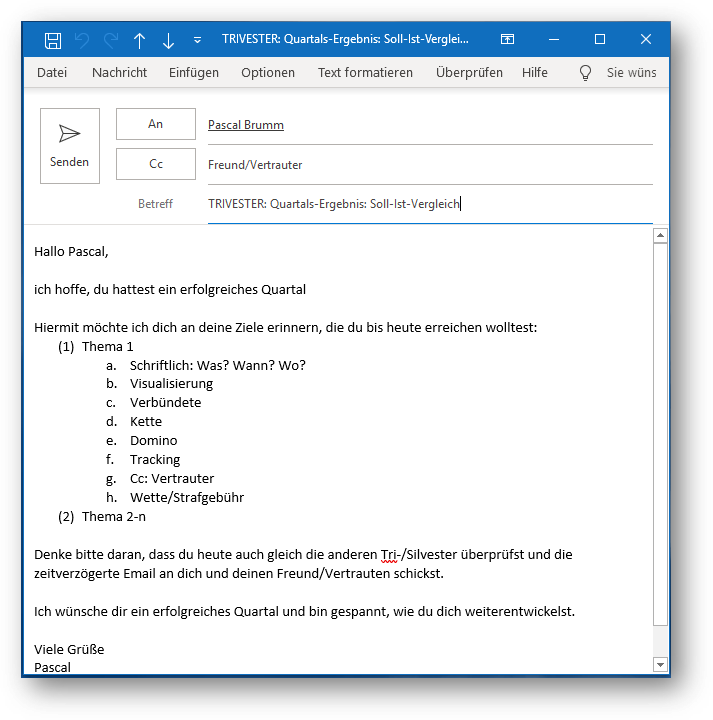Click the scroll down arrow of the message body
The image size is (713, 720).
coord(660,664)
